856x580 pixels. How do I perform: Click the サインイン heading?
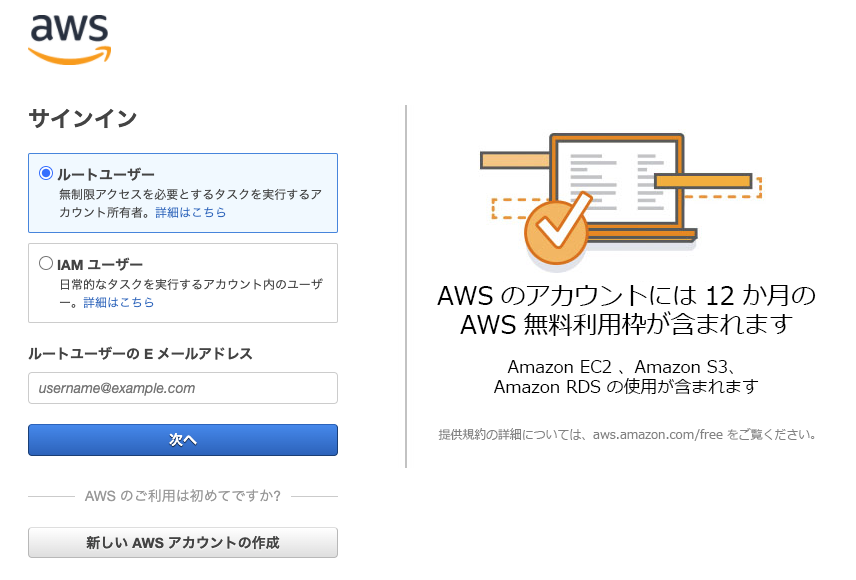82,118
